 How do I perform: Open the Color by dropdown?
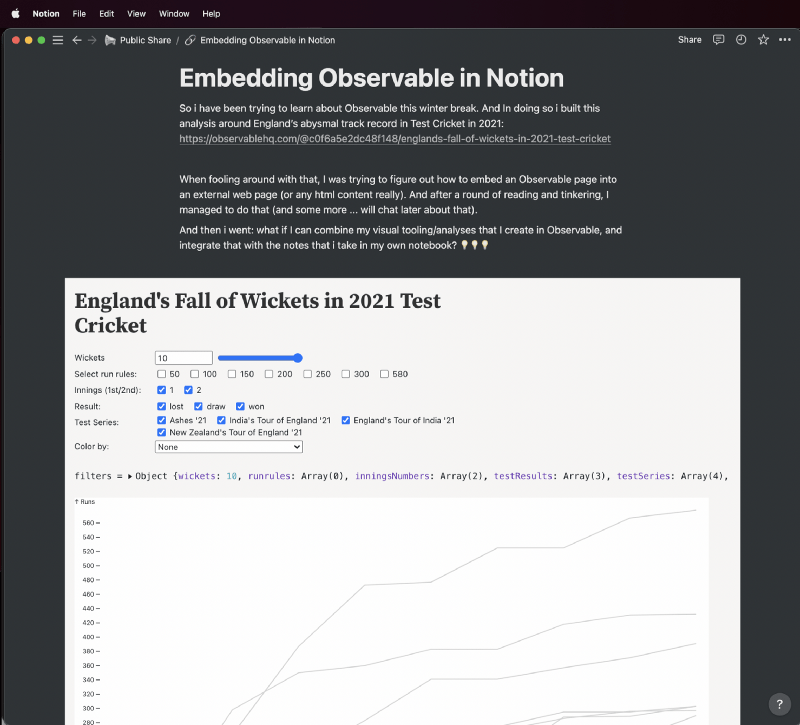tap(228, 448)
